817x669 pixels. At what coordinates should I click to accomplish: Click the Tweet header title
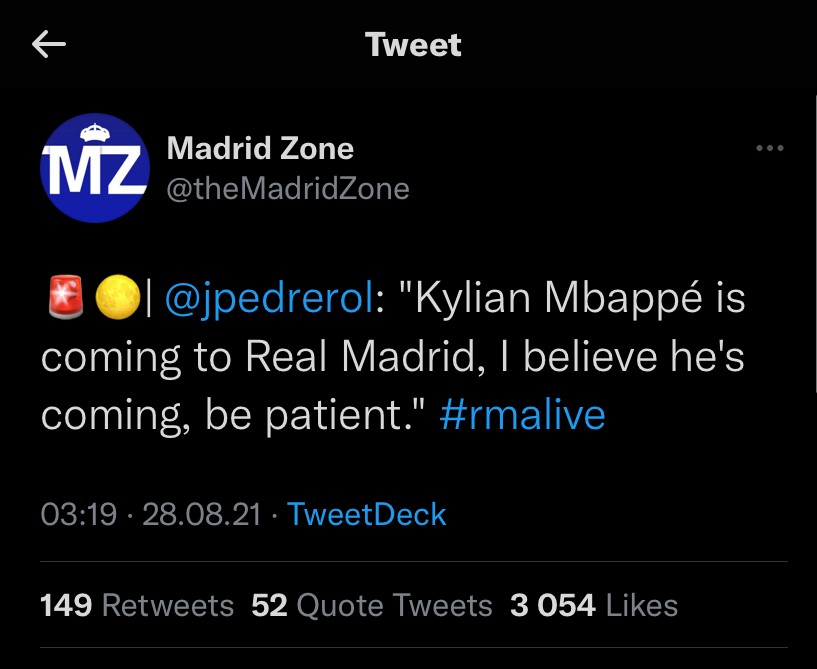(413, 44)
